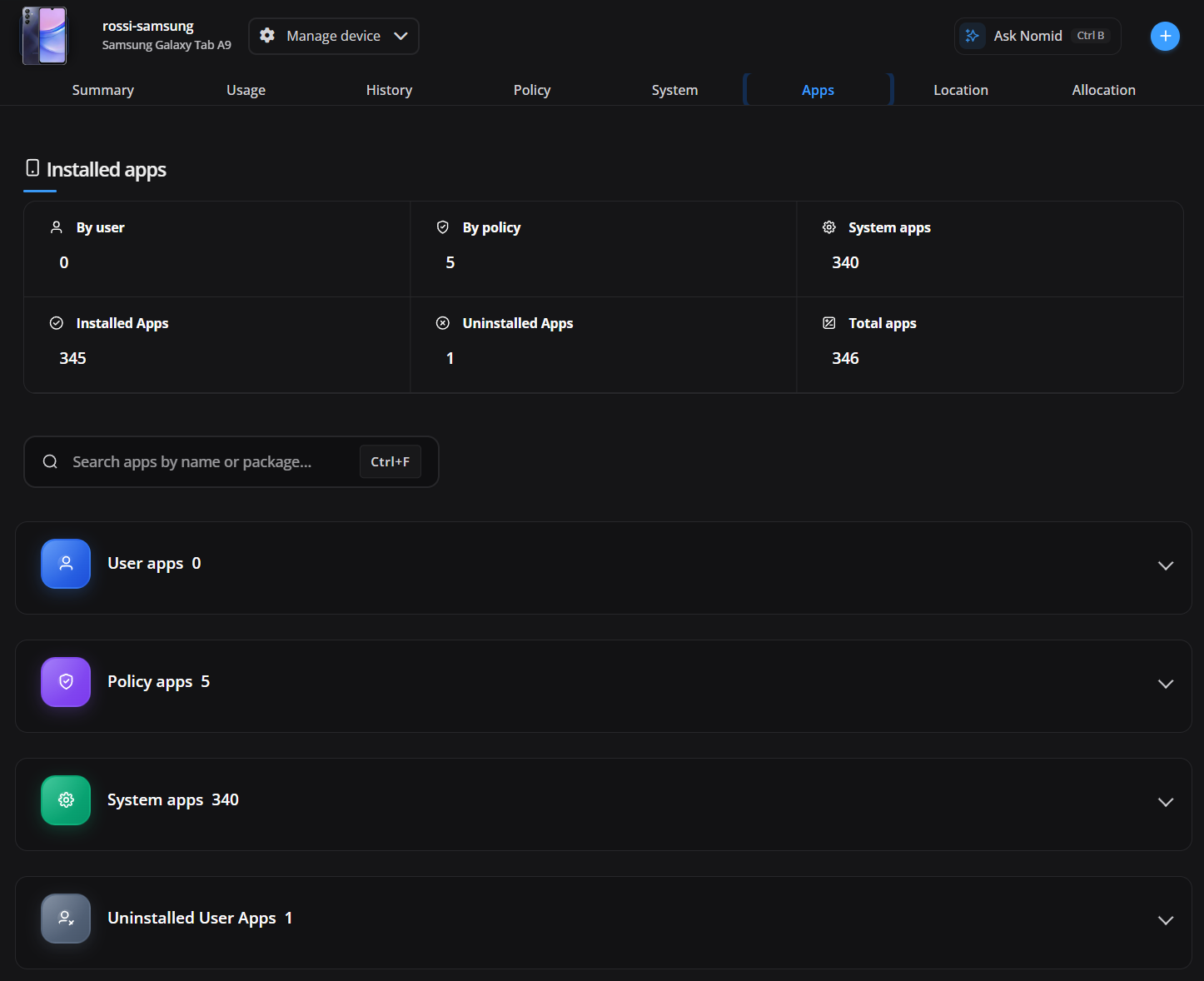Switch to the Summary tab
Image resolution: width=1204 pixels, height=981 pixels.
[103, 90]
